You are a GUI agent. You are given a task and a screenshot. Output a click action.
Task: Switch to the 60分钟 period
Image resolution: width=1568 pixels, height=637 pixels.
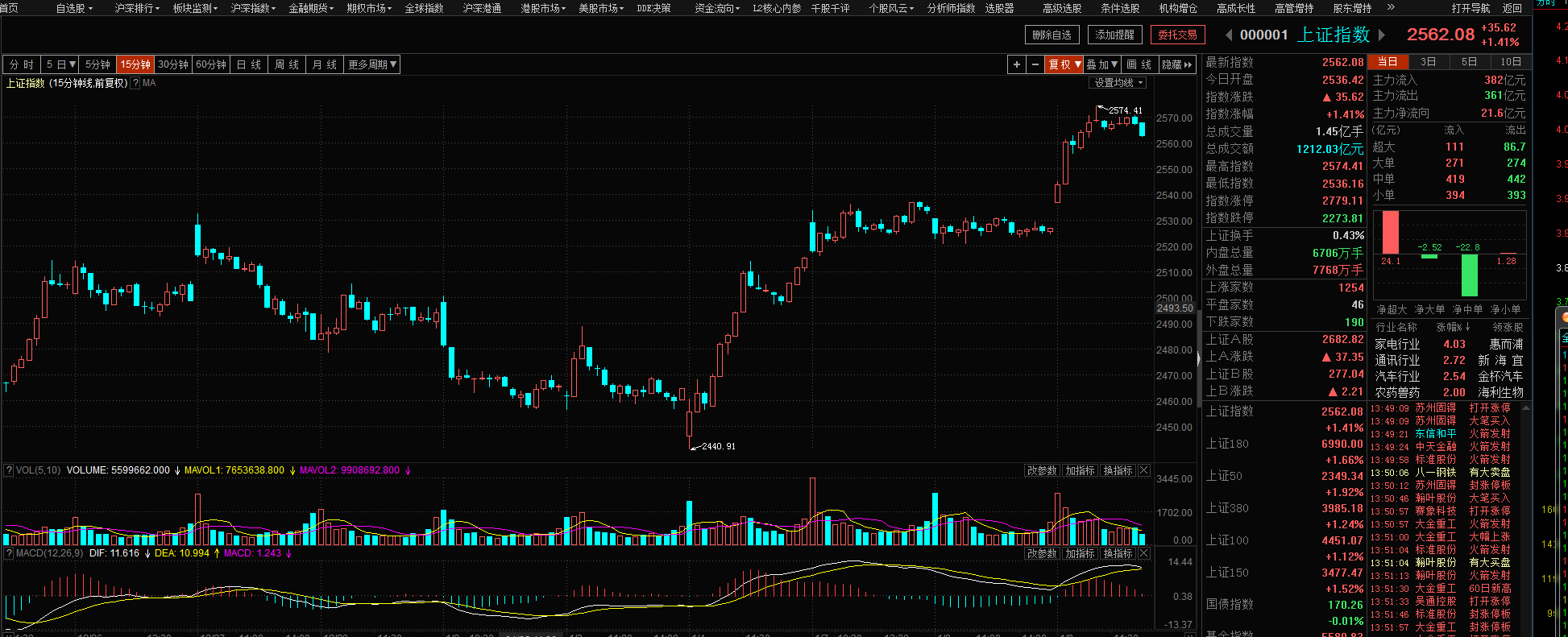tap(211, 64)
